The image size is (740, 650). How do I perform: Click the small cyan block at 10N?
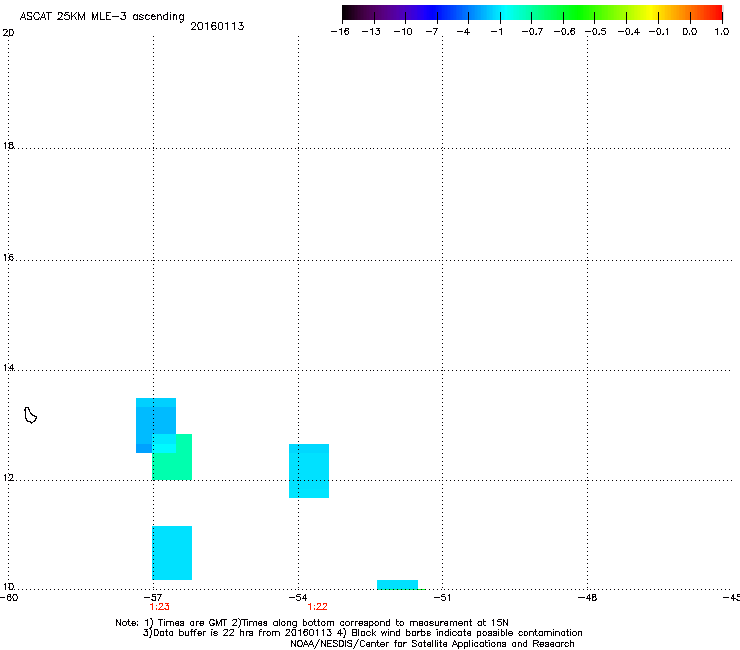(397, 584)
